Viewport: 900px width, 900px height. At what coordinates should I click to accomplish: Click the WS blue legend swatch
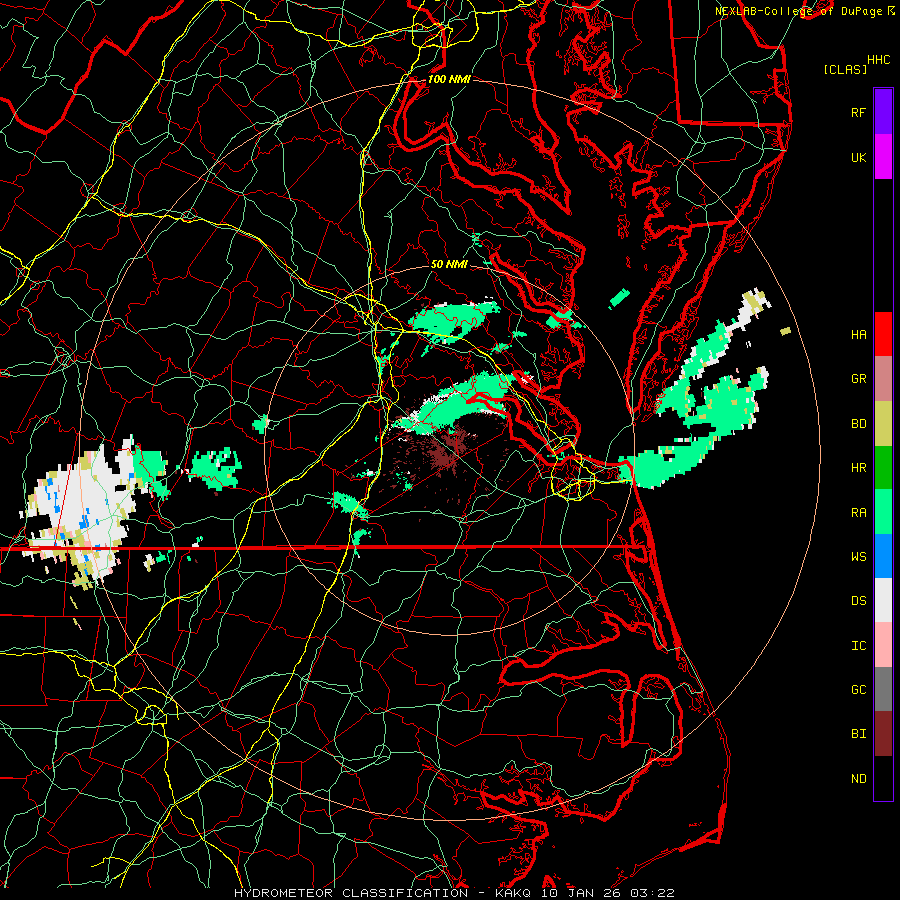[883, 556]
